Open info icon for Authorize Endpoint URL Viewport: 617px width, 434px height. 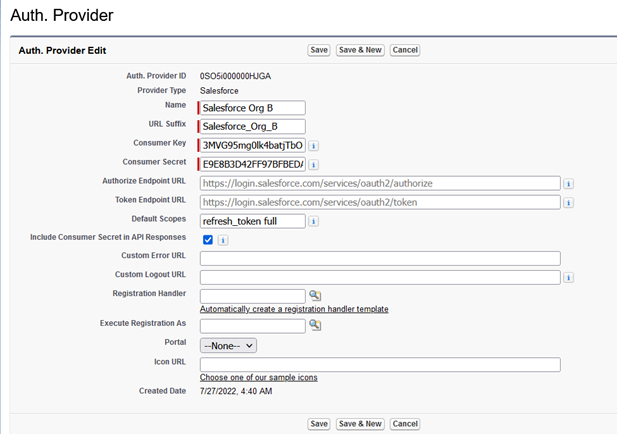[568, 183]
